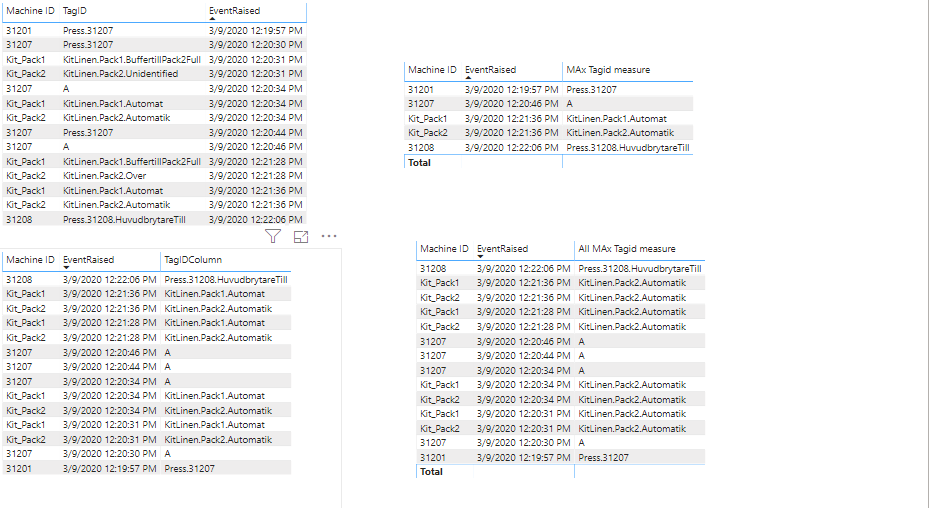Select Kit_Pack2 in five-row MAx Tagid table
The height and width of the screenshot is (508, 934).
pyautogui.click(x=427, y=133)
